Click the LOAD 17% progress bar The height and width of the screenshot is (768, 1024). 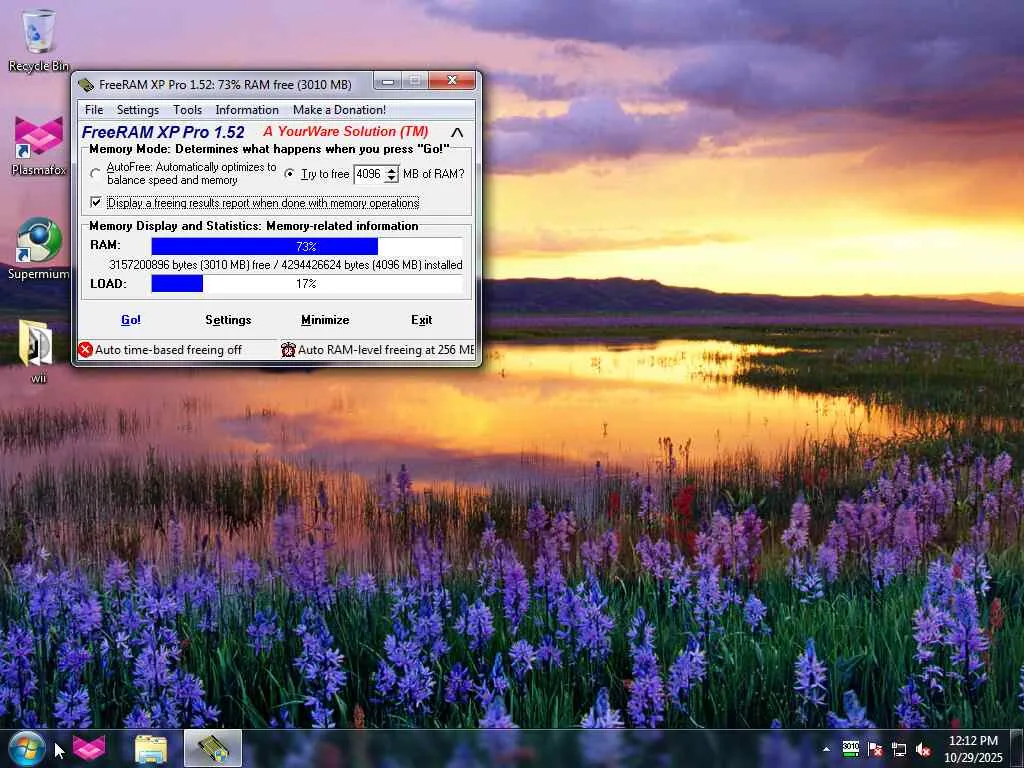[307, 283]
